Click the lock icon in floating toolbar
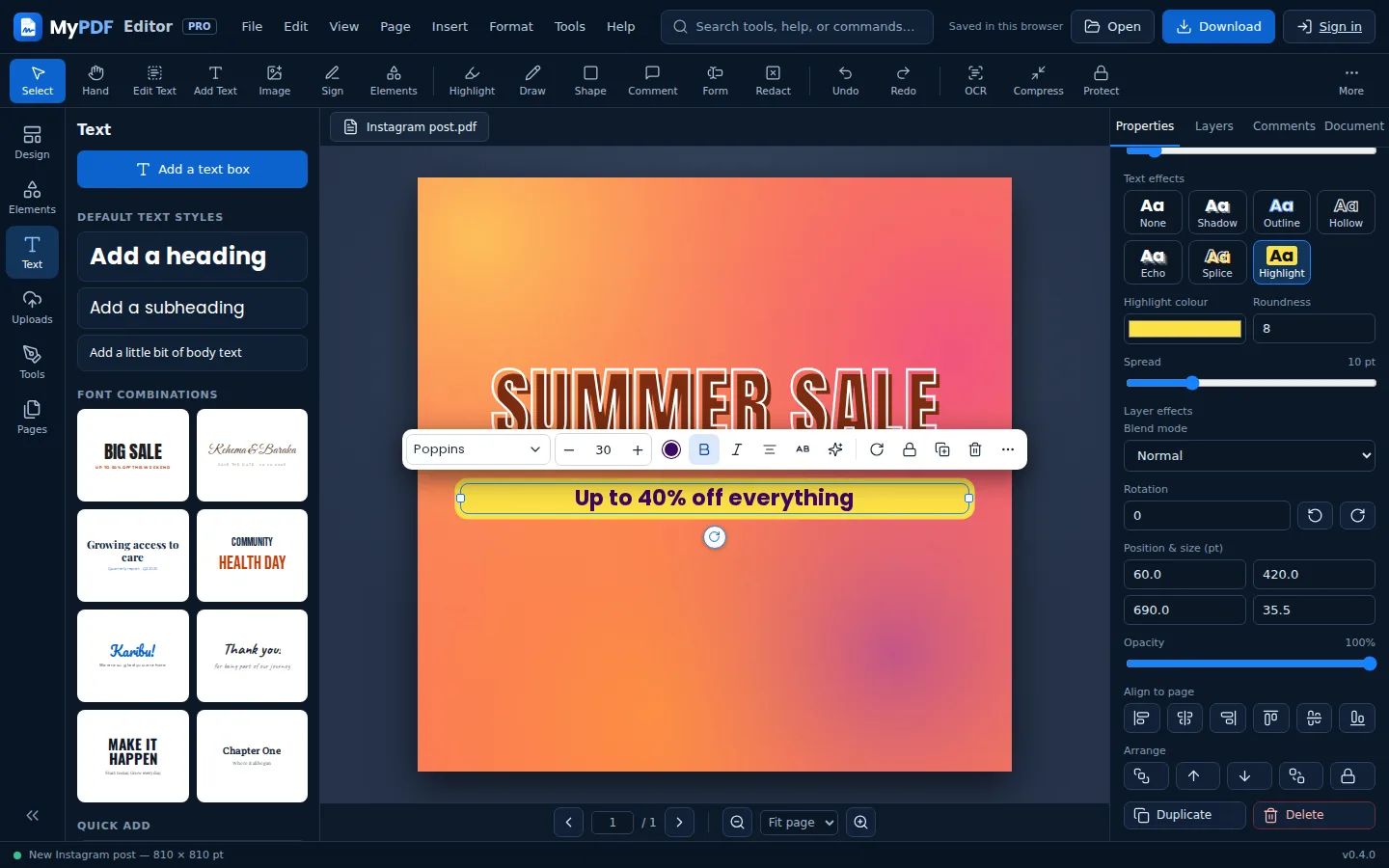Viewport: 1389px width, 868px height. click(910, 449)
